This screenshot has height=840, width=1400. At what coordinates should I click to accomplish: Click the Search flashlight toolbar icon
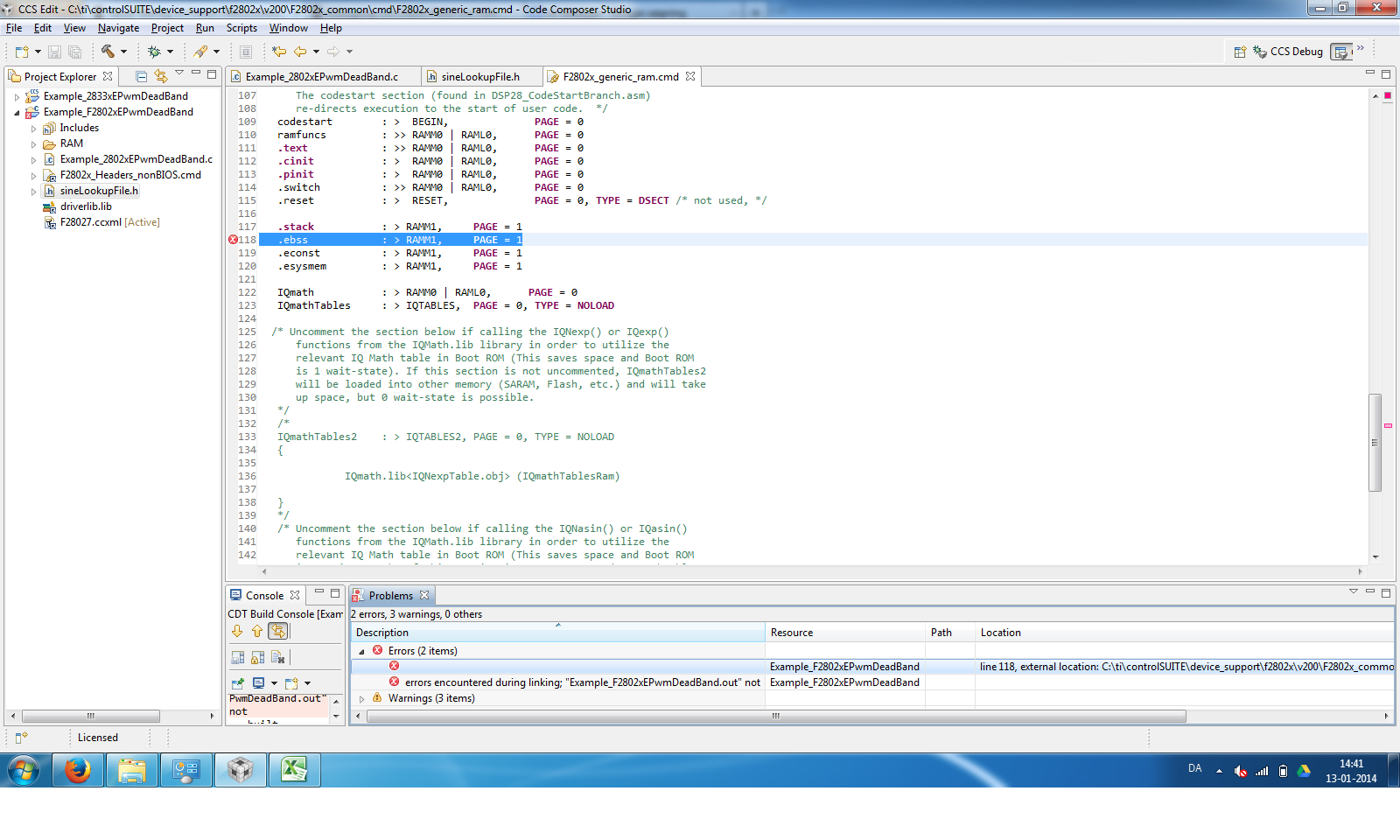pyautogui.click(x=201, y=52)
